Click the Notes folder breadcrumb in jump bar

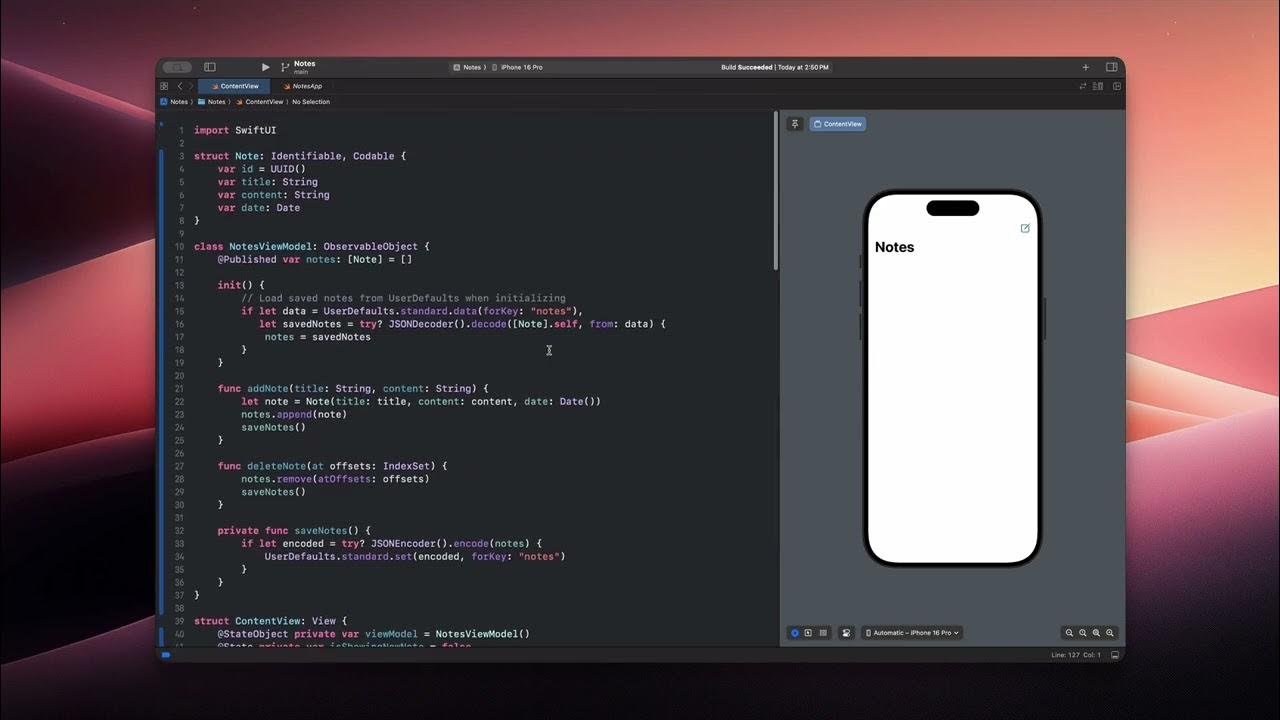(212, 102)
